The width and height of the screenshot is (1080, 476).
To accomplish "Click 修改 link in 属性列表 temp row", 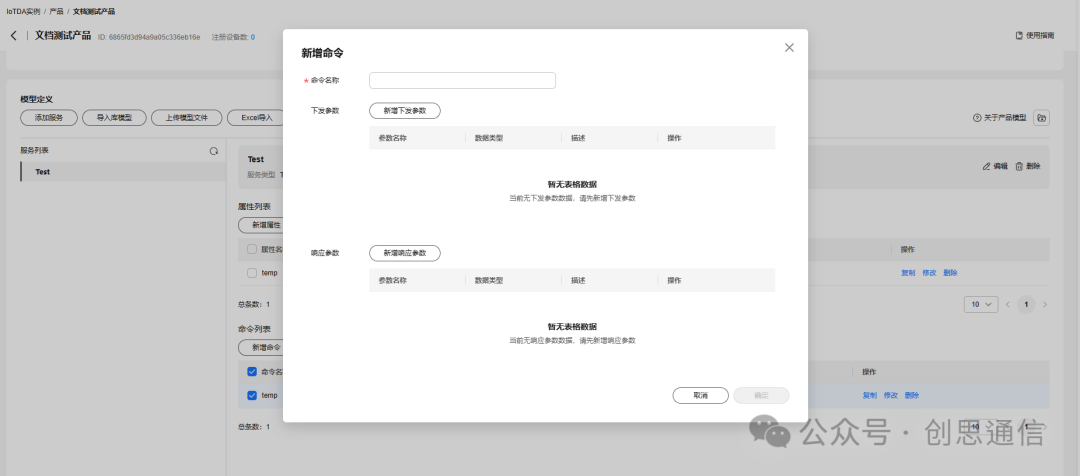I will (929, 273).
